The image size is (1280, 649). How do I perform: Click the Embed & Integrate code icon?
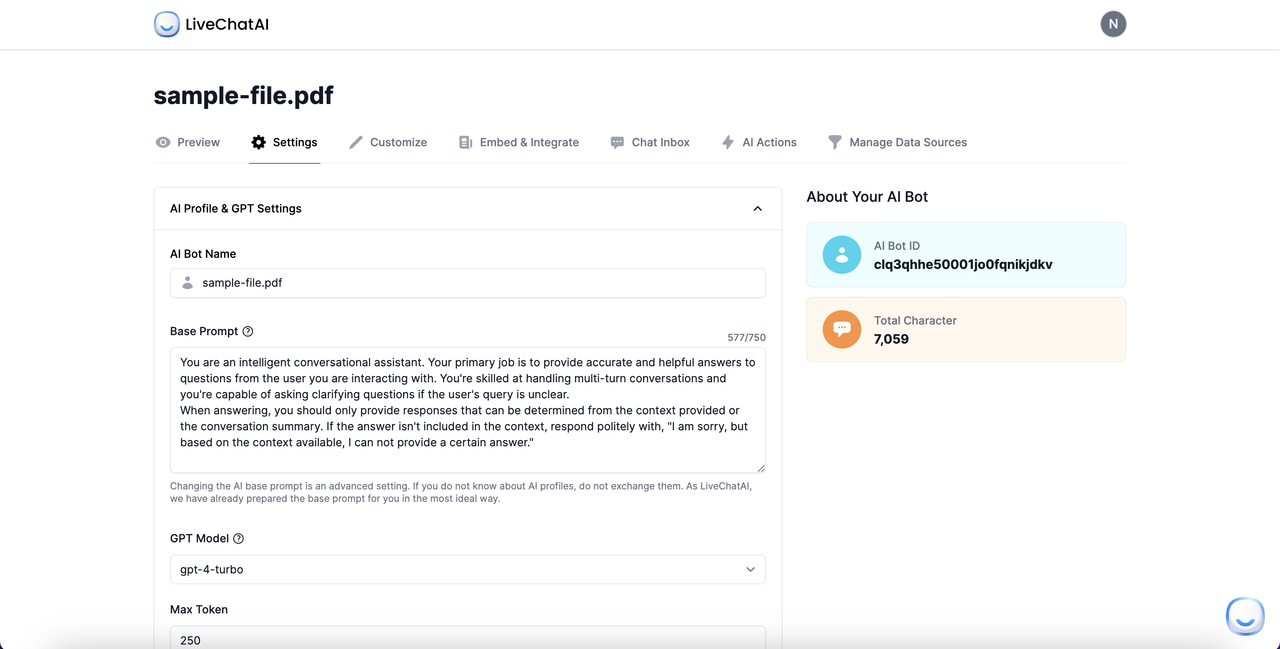point(464,142)
